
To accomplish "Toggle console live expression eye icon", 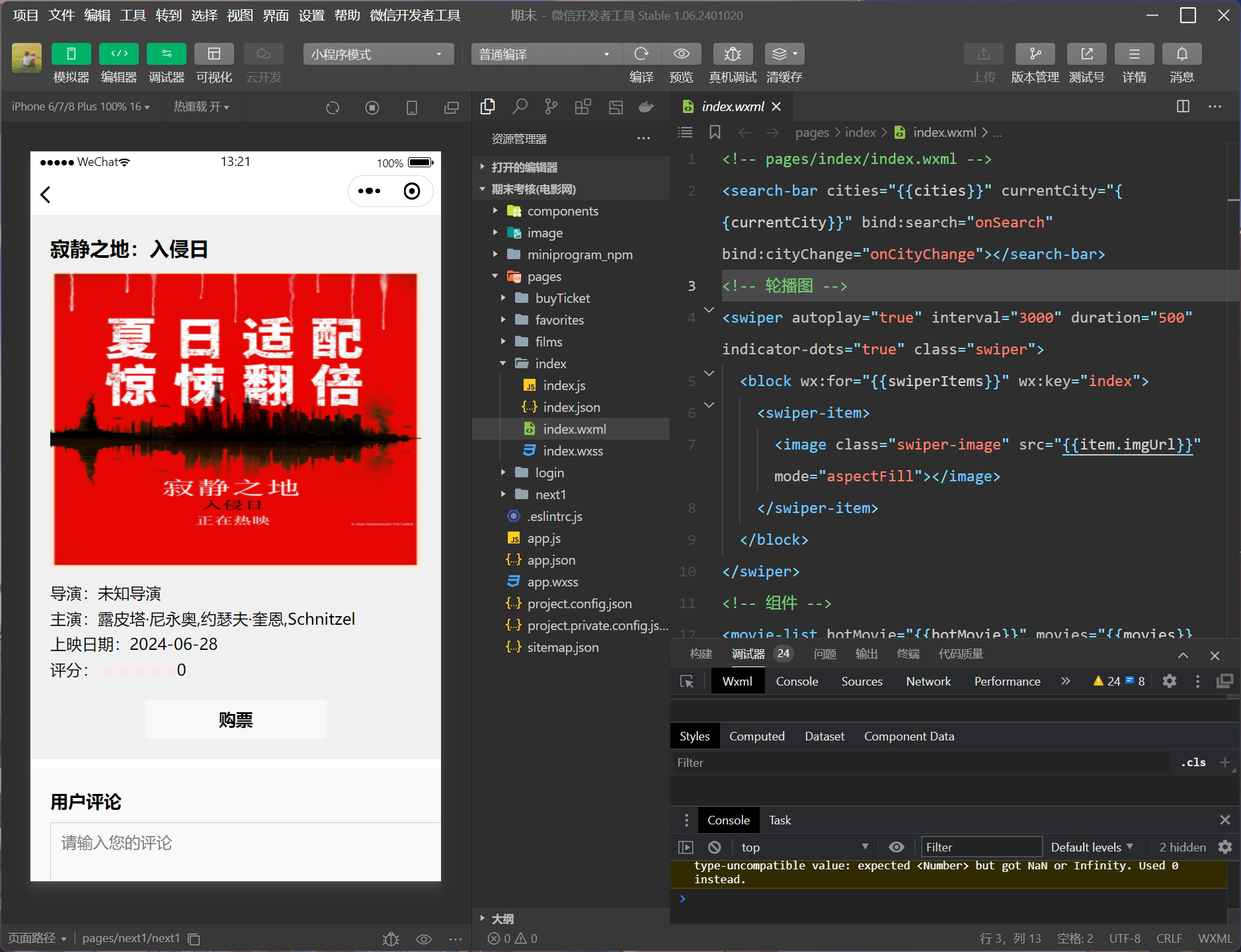I will click(x=897, y=847).
